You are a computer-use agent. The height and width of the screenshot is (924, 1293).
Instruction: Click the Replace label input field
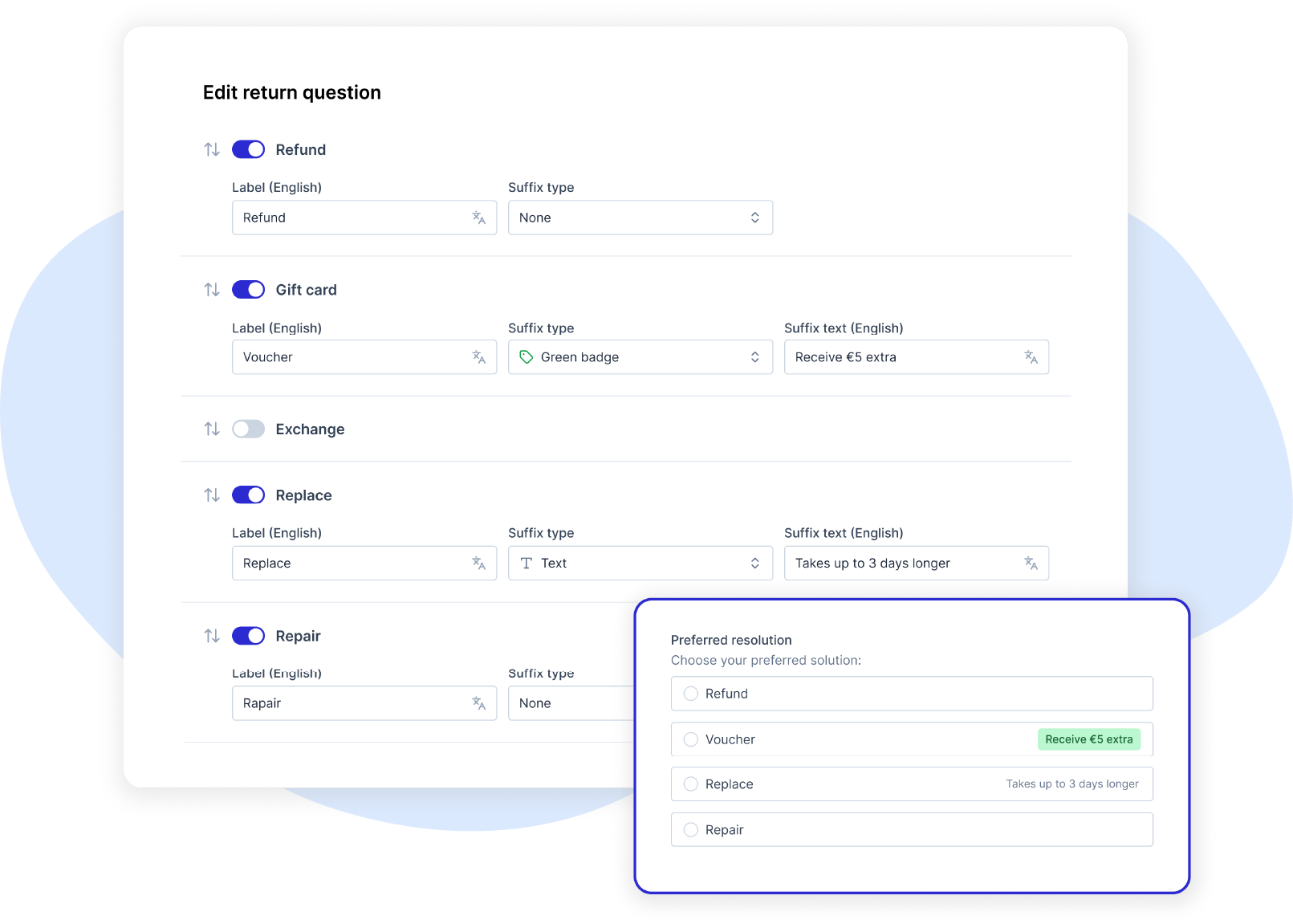(364, 564)
